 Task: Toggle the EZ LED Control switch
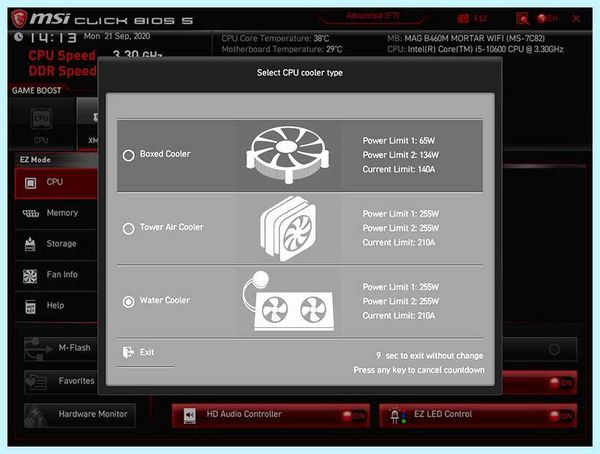(x=562, y=416)
